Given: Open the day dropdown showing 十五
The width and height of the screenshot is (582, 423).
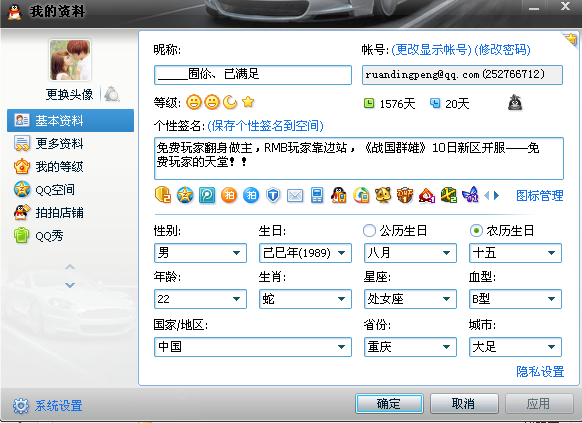Looking at the screenshot, I should (x=516, y=253).
